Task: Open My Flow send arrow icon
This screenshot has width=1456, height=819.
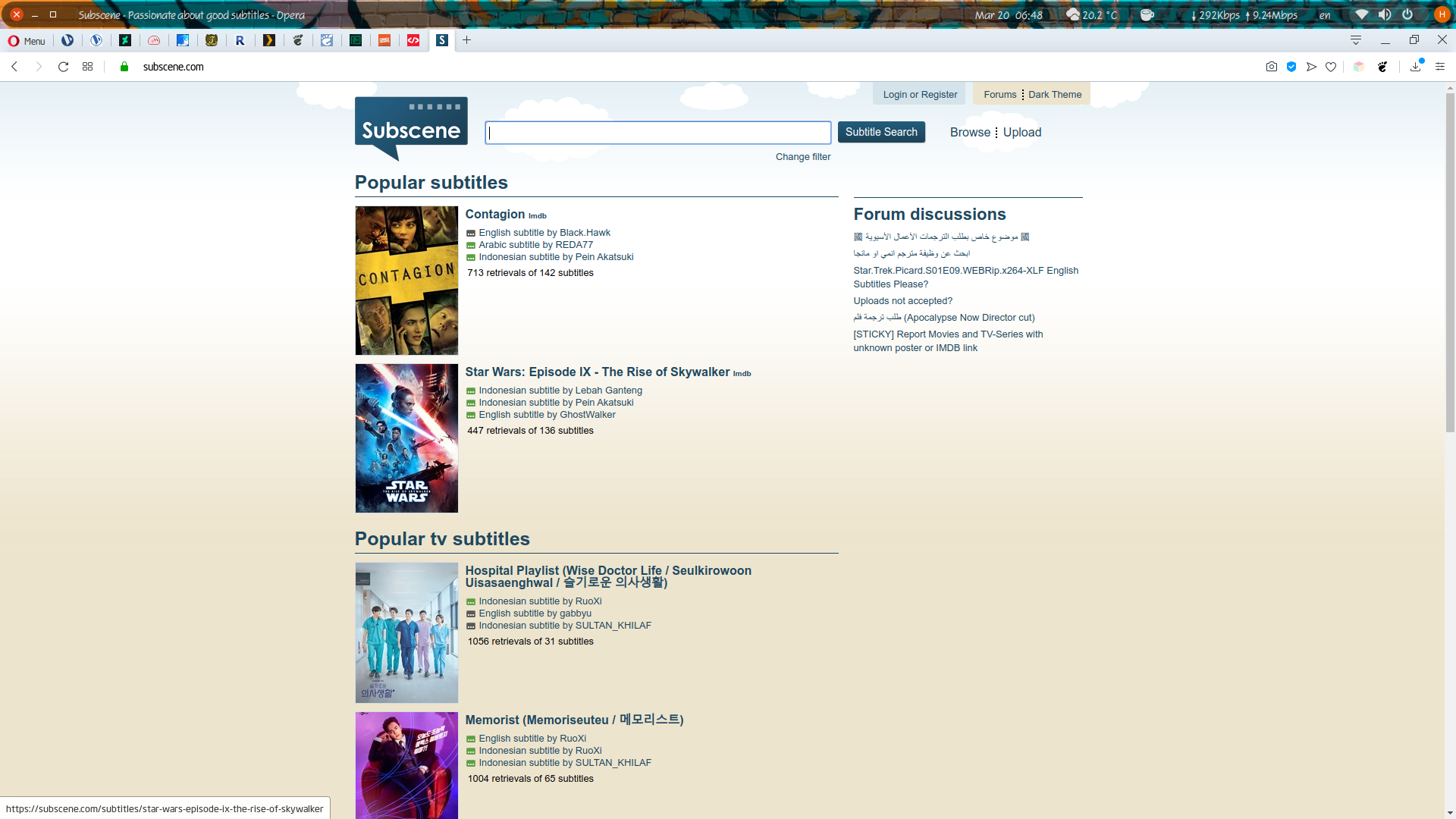Action: pos(1311,67)
